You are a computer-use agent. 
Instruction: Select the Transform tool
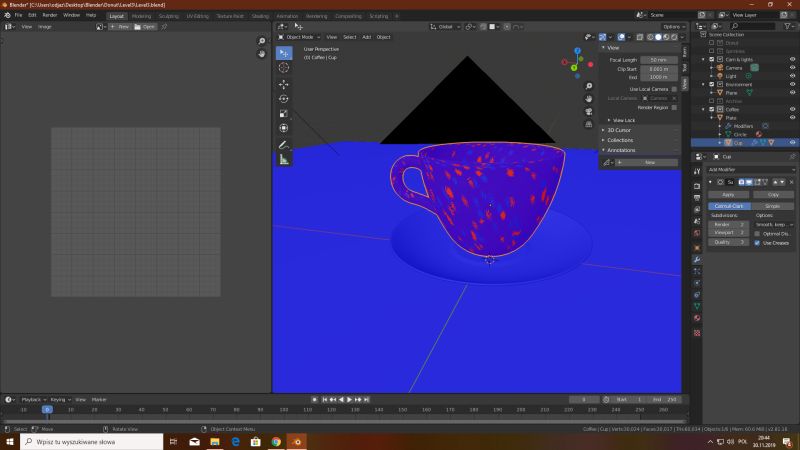pos(284,129)
